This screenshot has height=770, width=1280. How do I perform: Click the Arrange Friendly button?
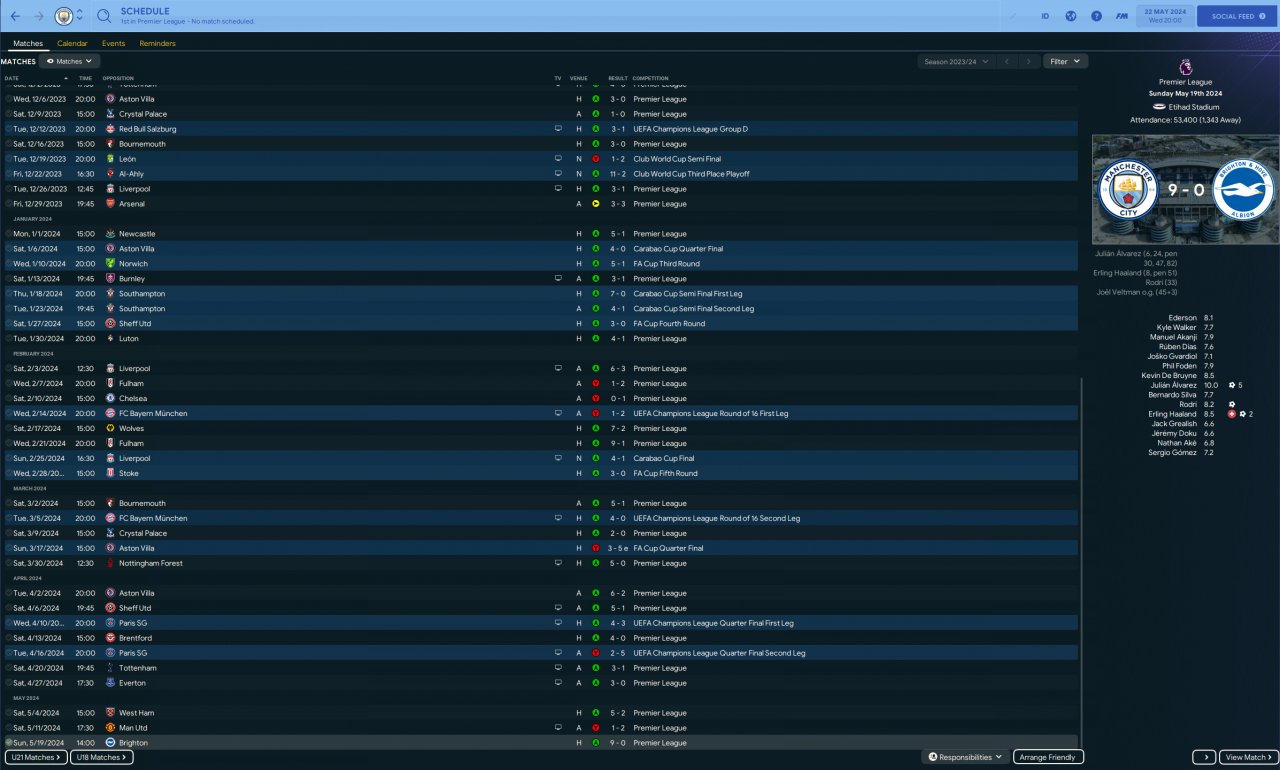coord(1048,757)
